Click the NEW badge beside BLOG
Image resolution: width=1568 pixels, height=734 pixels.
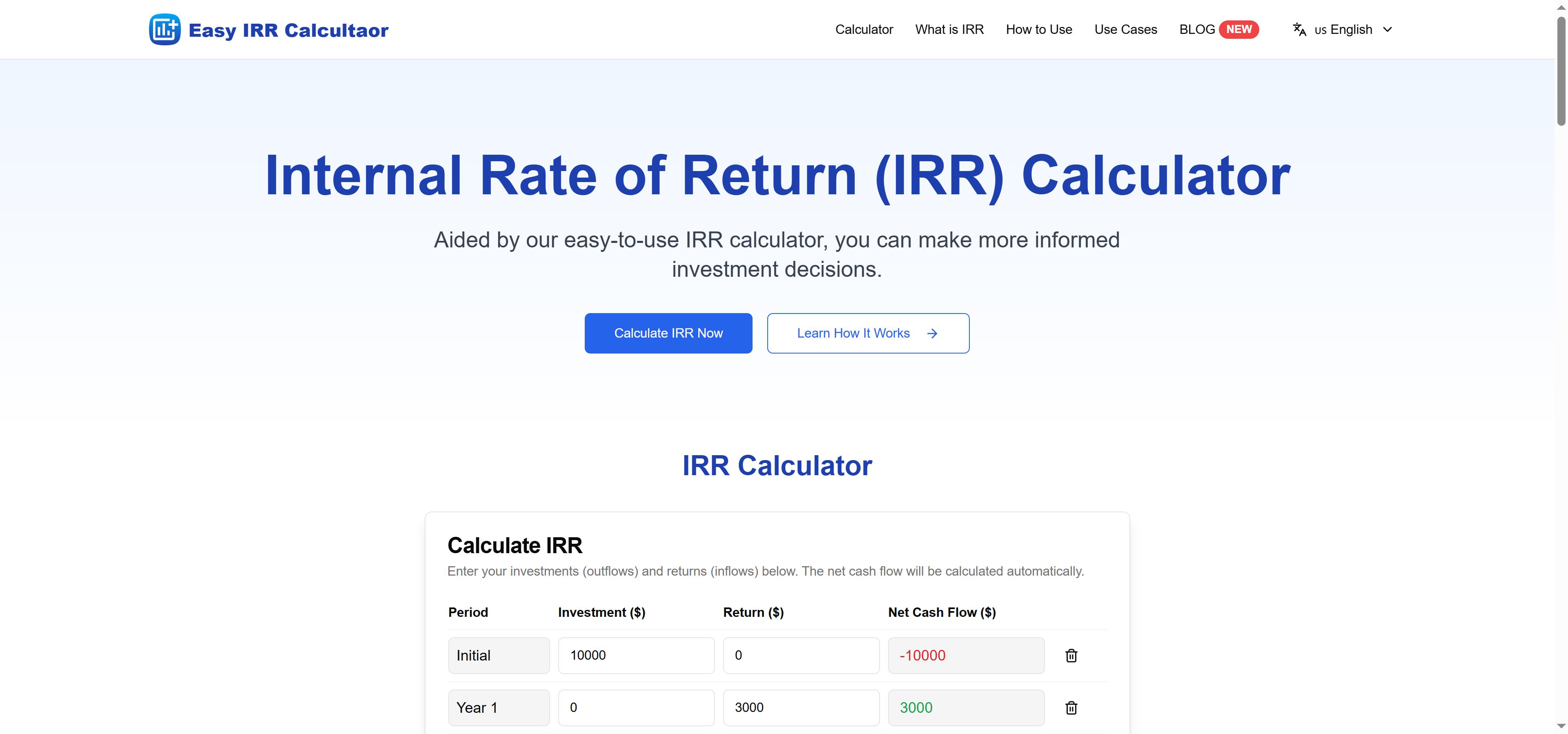pos(1239,29)
